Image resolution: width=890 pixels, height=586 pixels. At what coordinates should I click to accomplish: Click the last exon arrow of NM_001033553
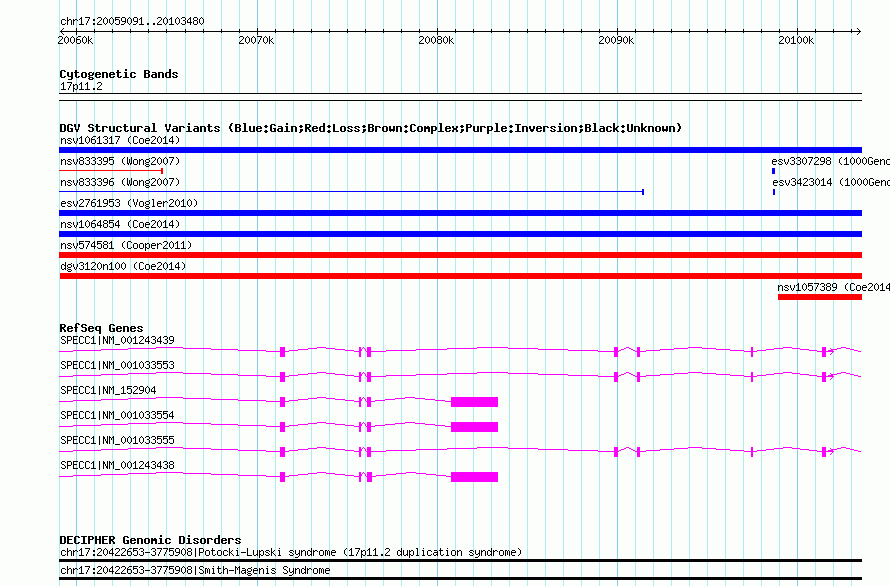[828, 377]
